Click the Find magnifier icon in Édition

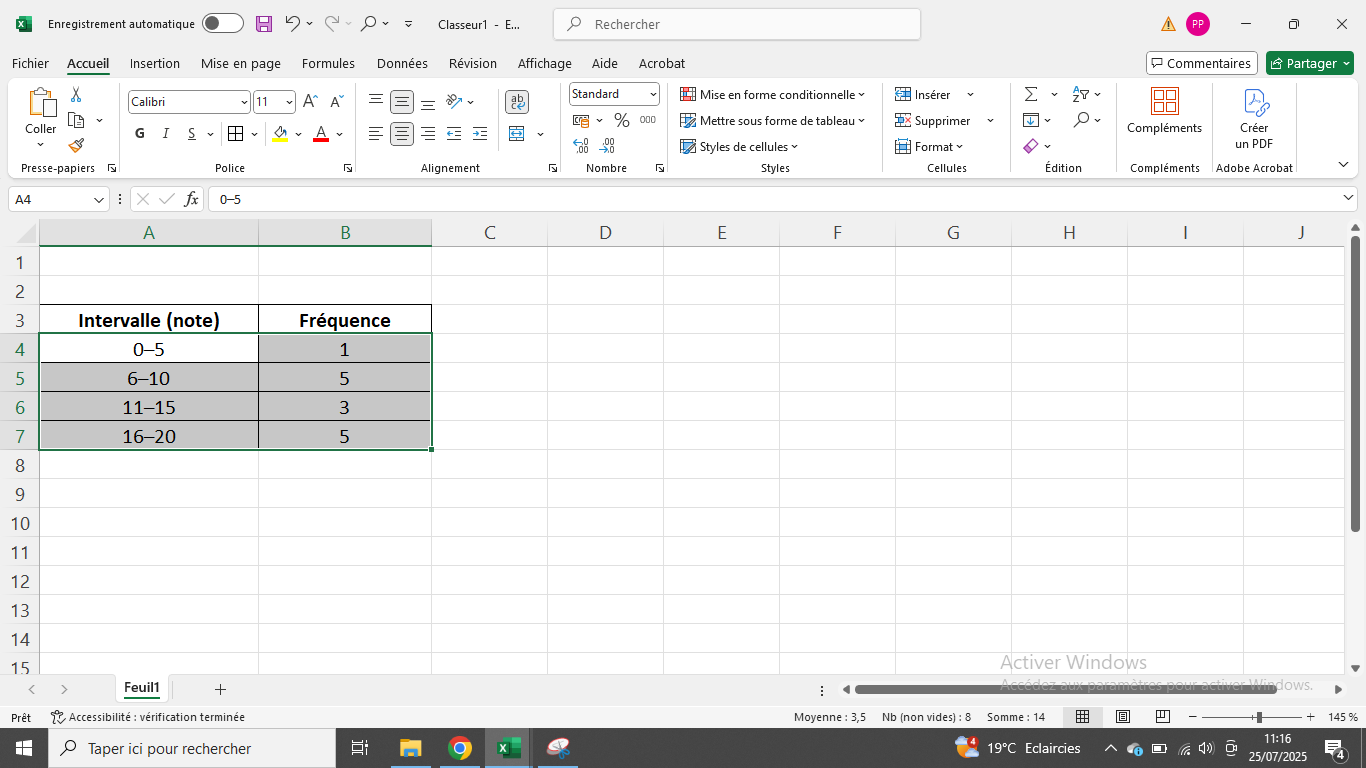coord(1081,120)
